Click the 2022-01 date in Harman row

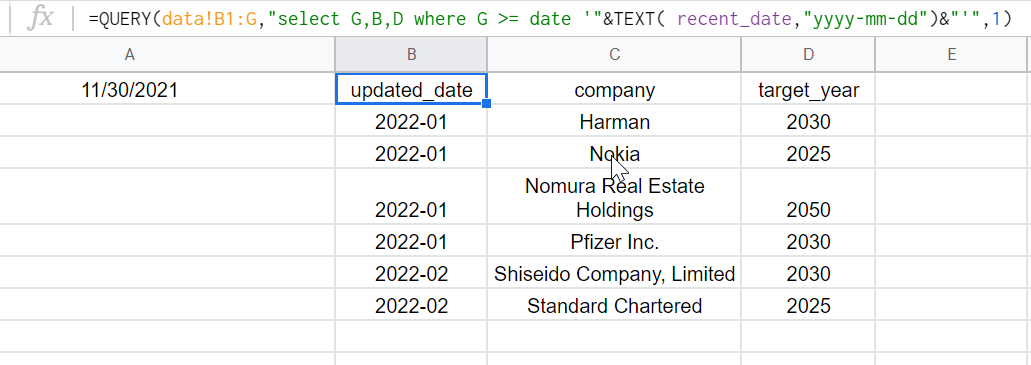(412, 121)
